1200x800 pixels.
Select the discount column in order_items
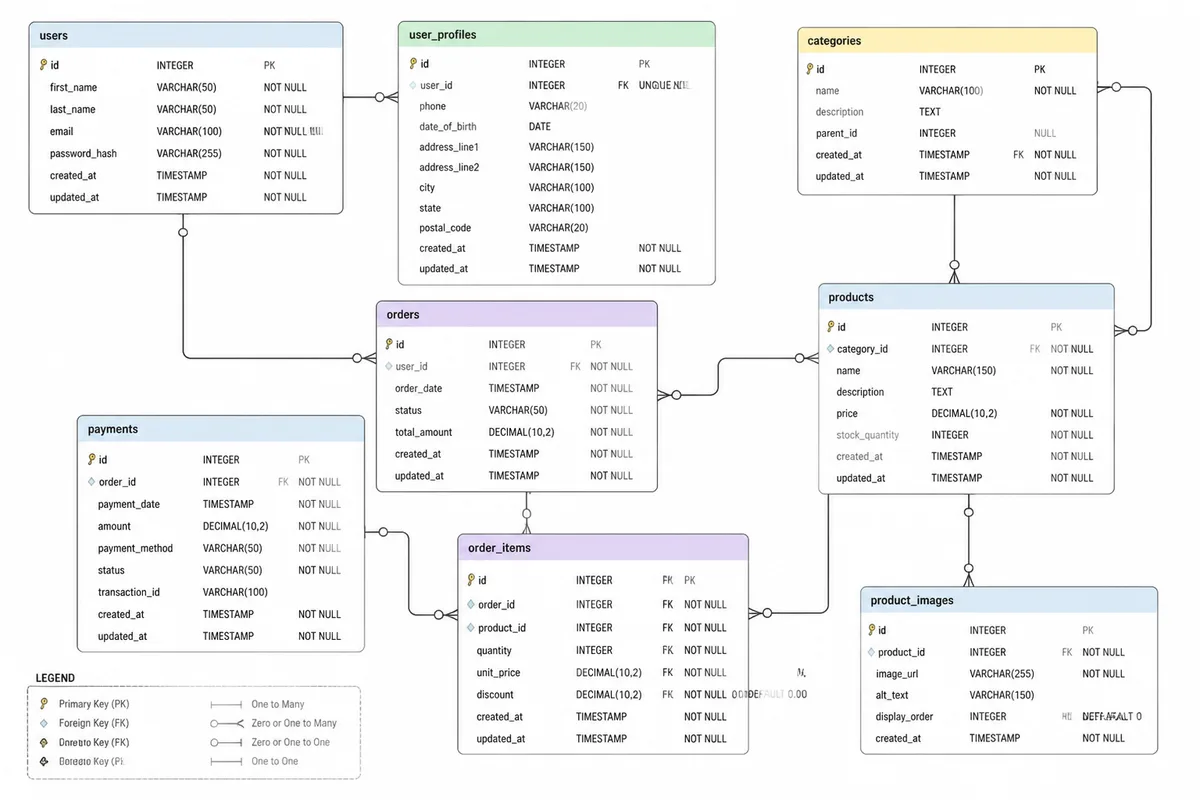[495, 694]
